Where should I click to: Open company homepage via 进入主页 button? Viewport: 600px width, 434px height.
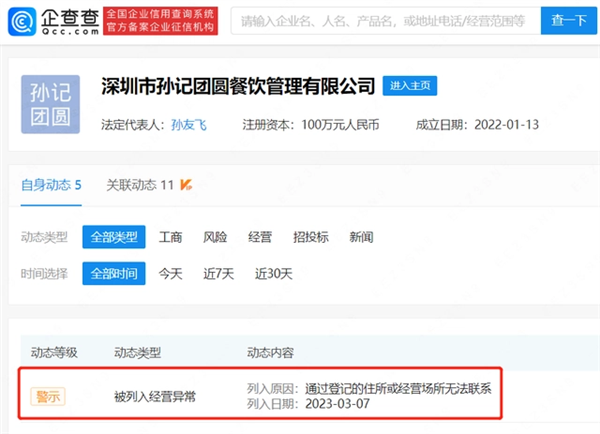coord(410,86)
